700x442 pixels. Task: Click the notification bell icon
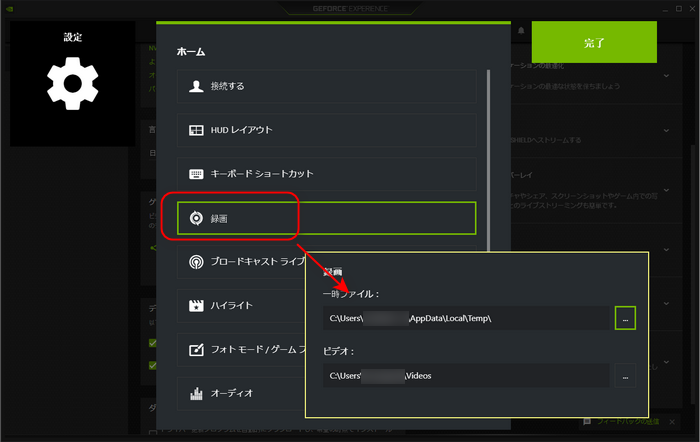[521, 31]
